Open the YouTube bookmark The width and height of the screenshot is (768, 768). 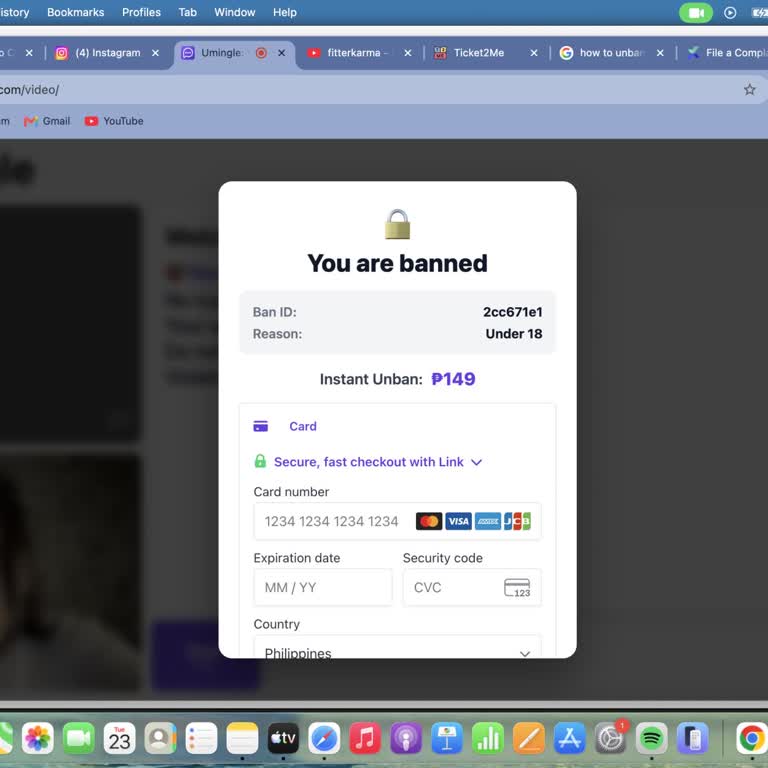click(x=114, y=121)
